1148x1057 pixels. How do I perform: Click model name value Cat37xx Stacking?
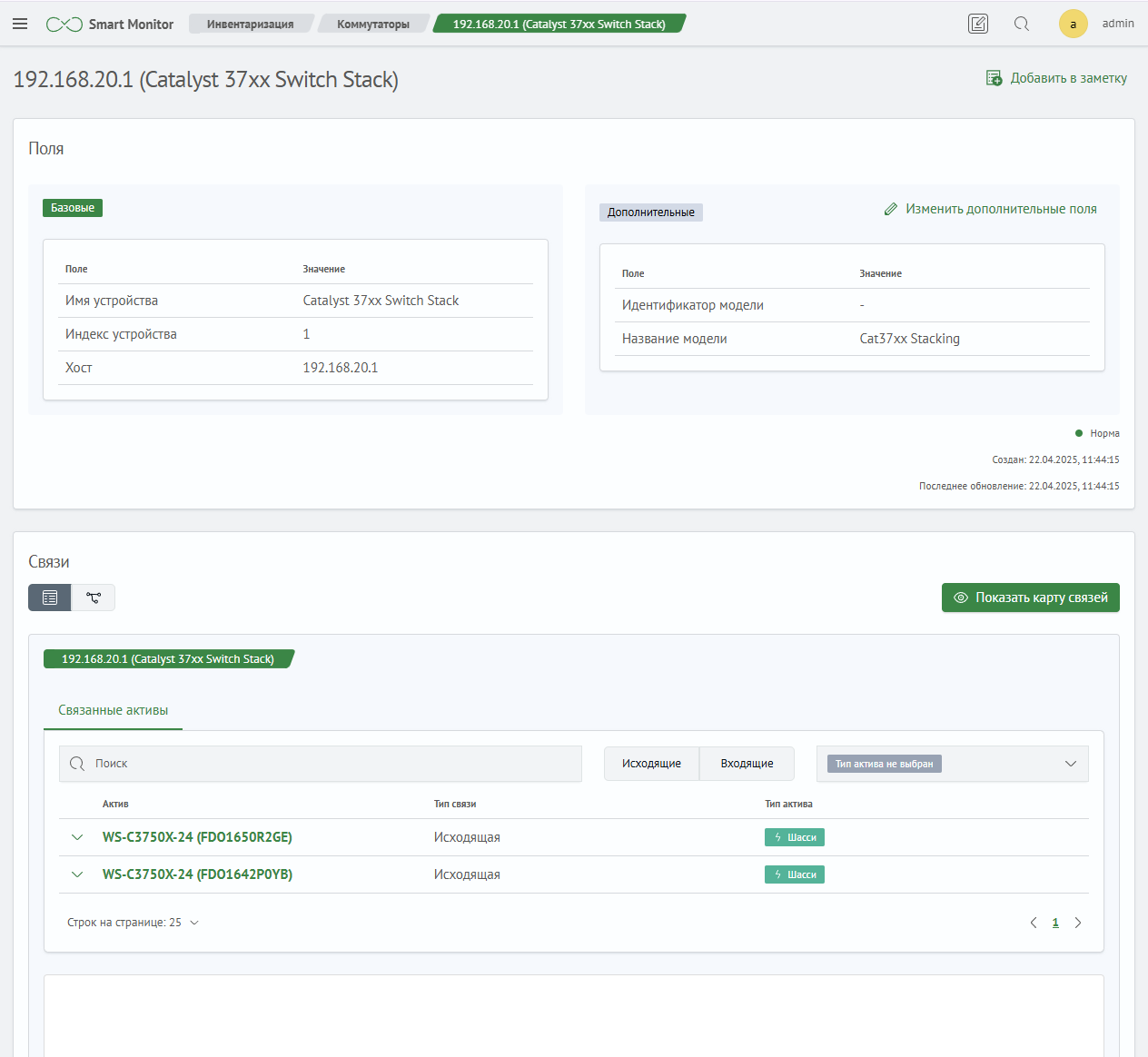[x=910, y=339]
